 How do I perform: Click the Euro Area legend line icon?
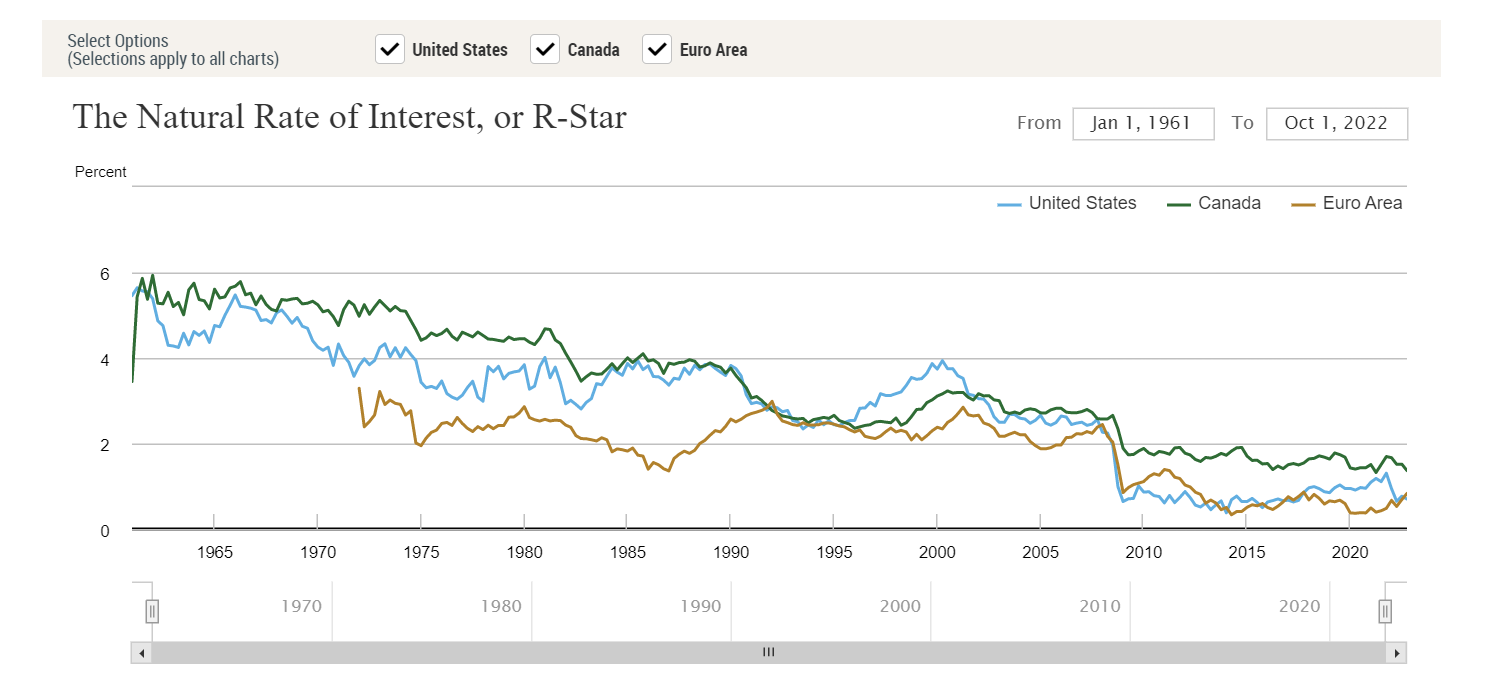click(x=1304, y=204)
